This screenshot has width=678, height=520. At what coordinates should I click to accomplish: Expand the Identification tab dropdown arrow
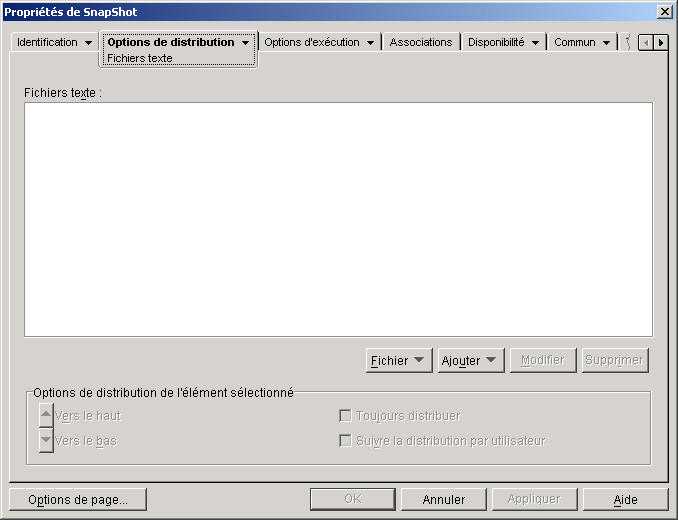click(88, 43)
